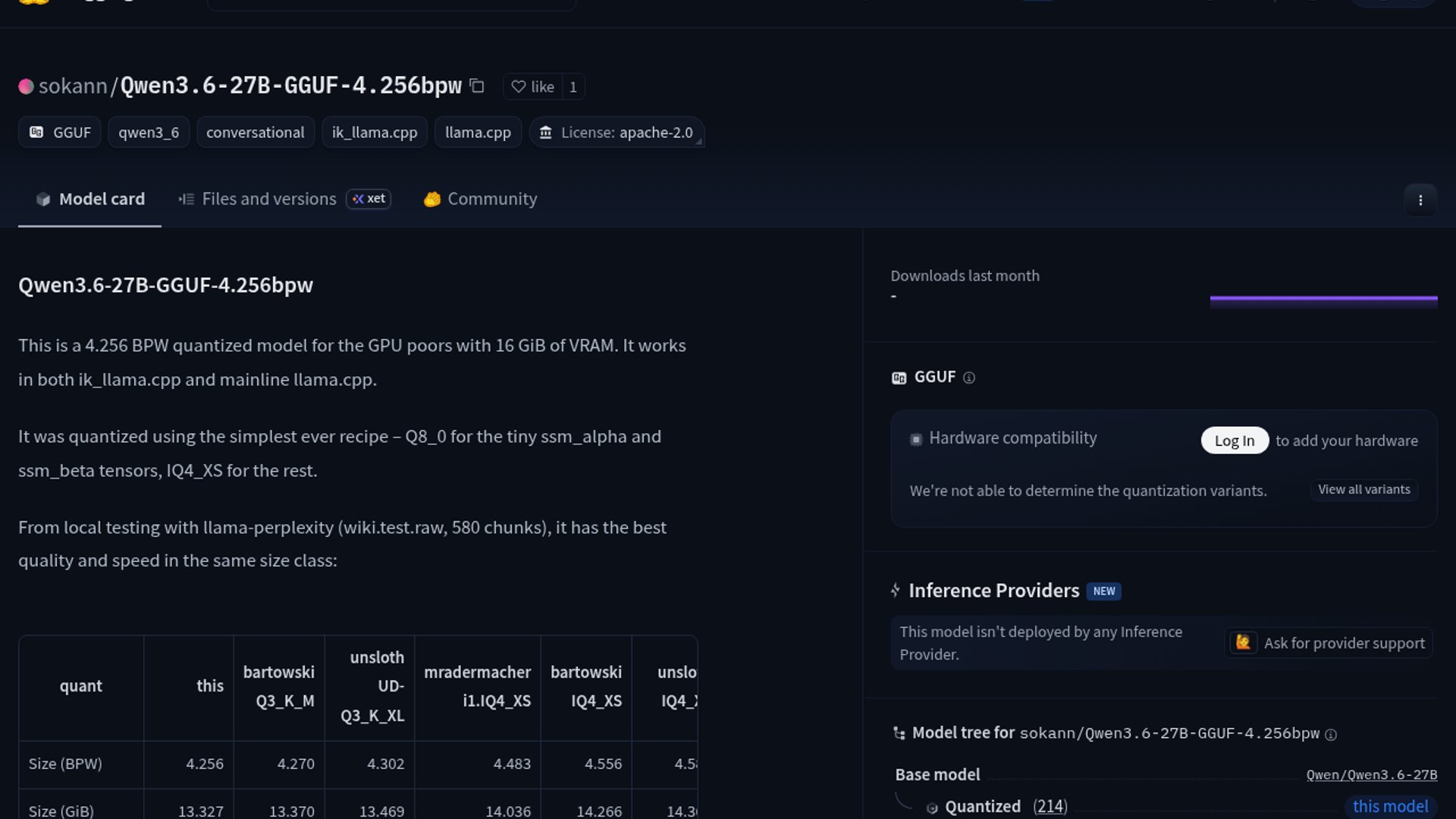Screen dimensions: 1456x819
Task: Click the like count number
Action: tap(573, 86)
